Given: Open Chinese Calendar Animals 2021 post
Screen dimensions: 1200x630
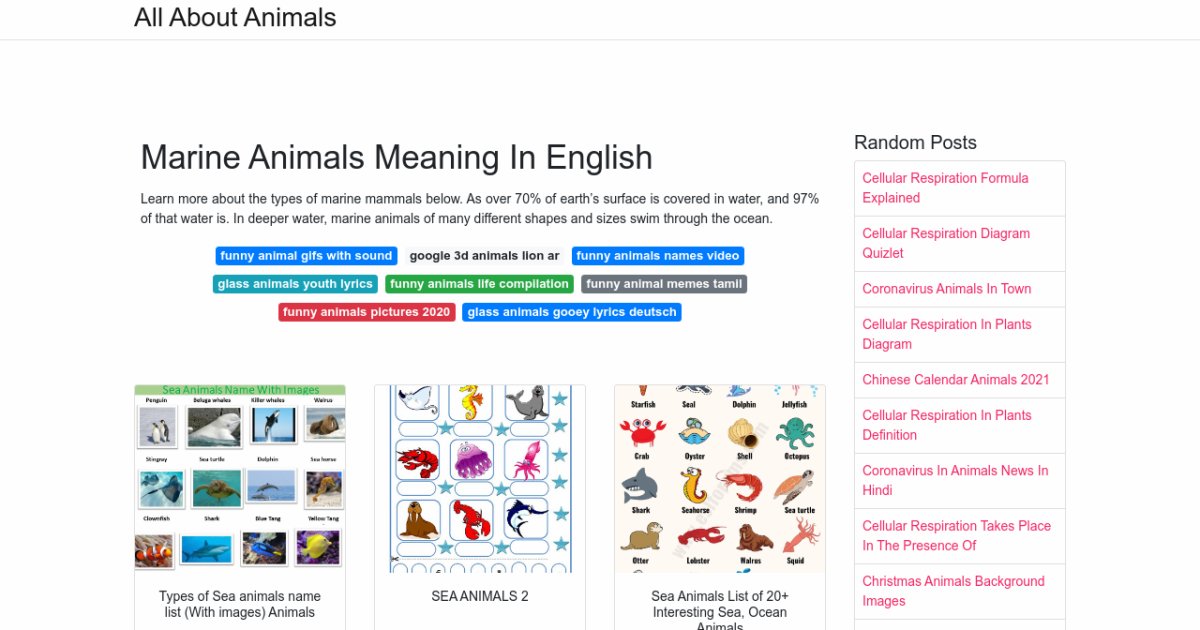Looking at the screenshot, I should point(956,380).
